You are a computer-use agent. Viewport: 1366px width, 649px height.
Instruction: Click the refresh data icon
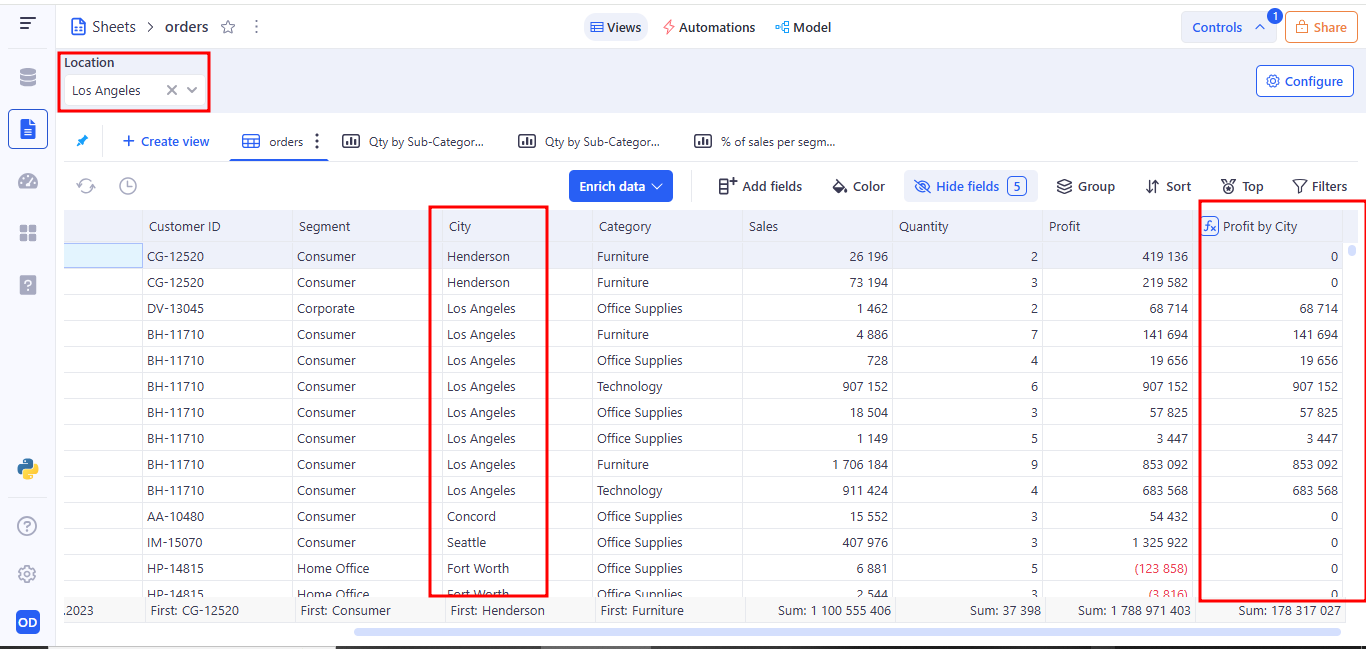pos(86,186)
